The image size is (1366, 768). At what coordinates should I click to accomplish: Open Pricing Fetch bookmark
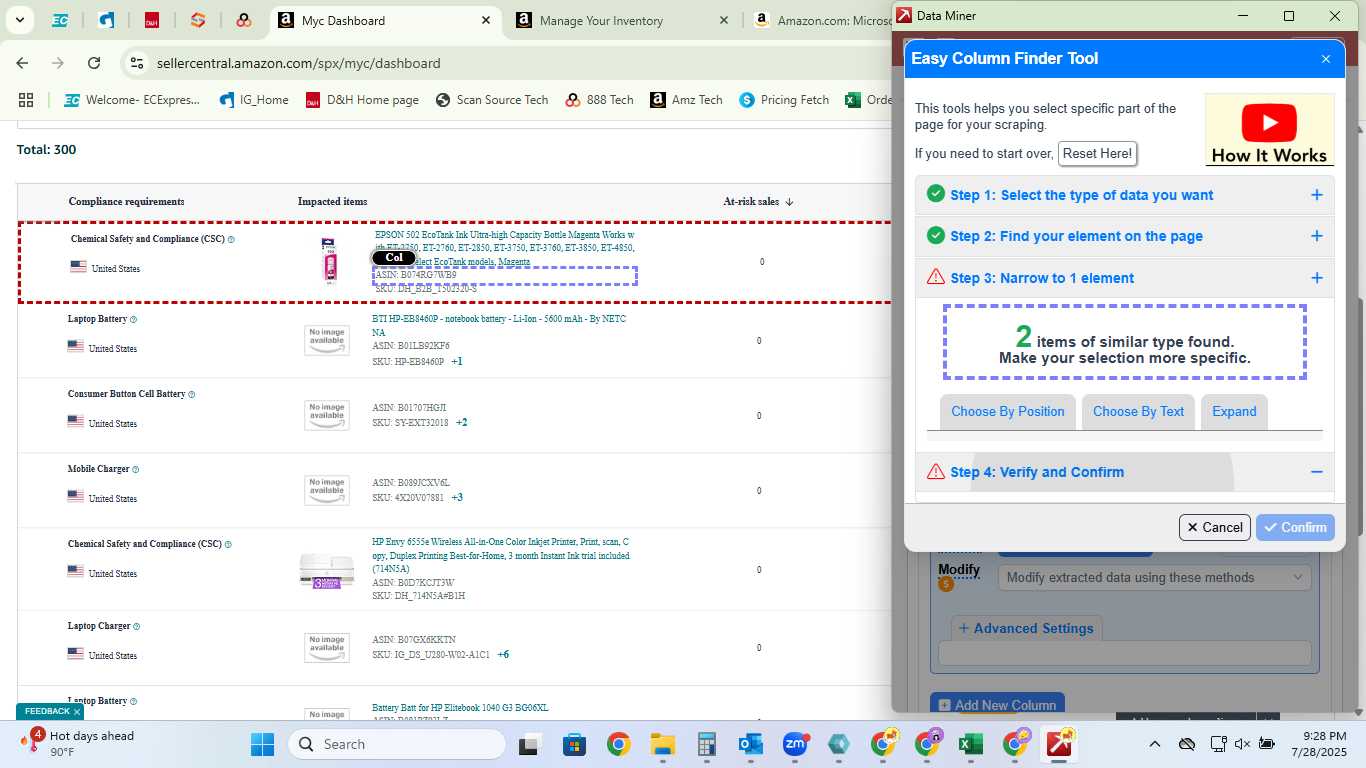pos(784,100)
